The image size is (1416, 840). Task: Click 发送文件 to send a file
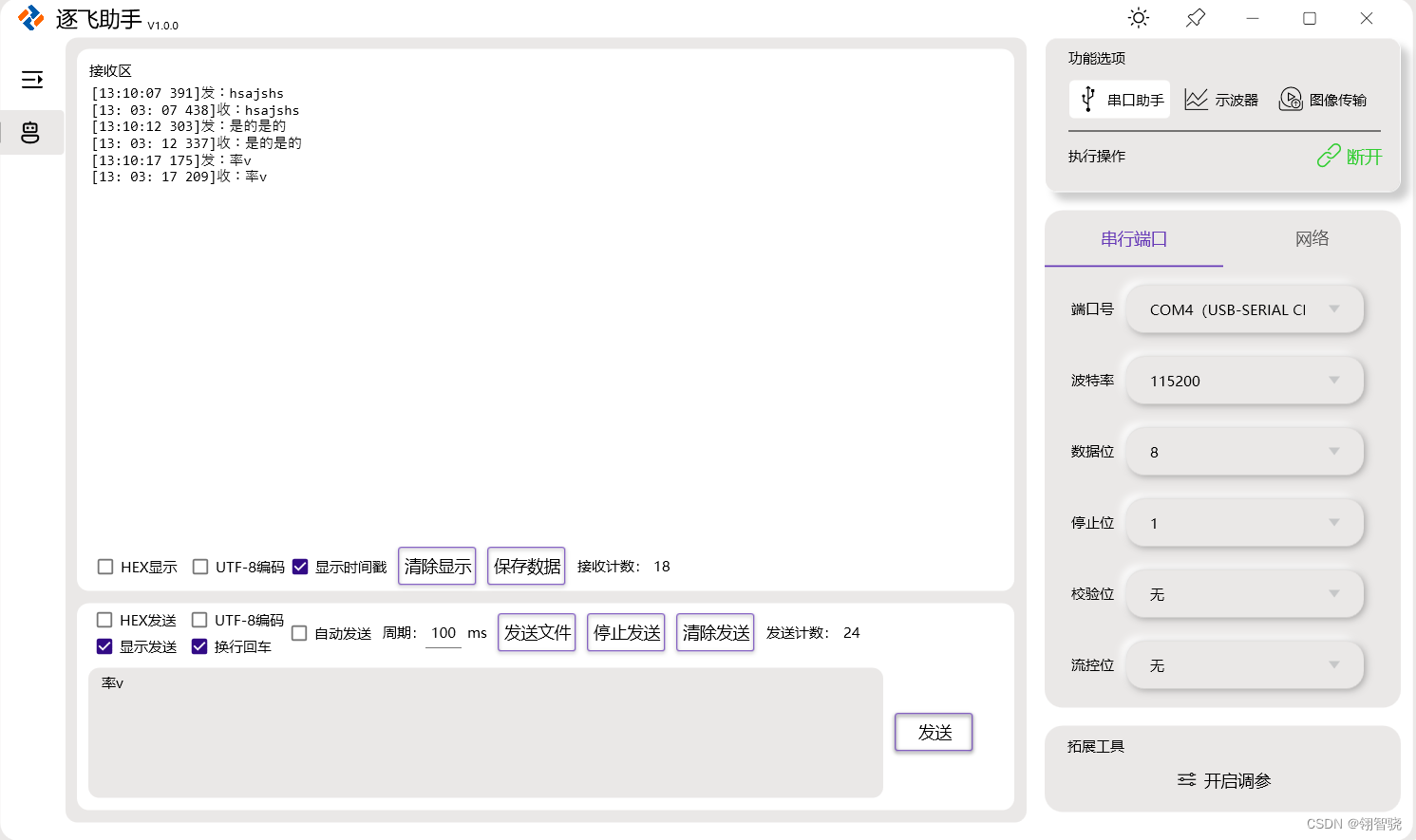coord(537,632)
